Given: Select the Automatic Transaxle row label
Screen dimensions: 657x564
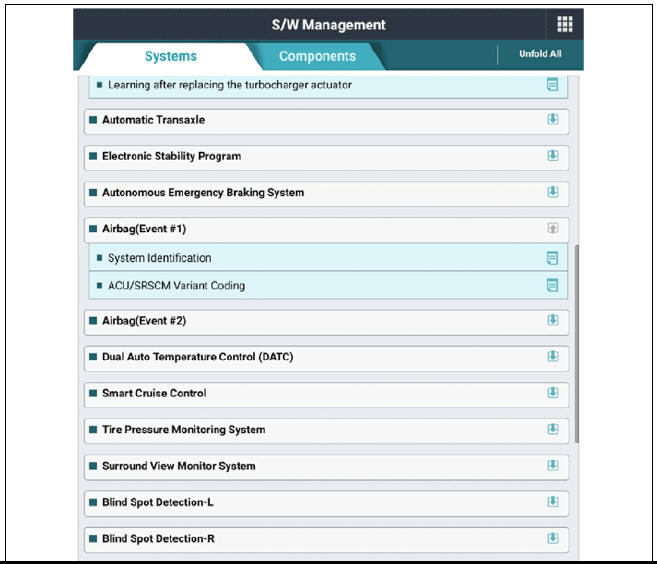Looking at the screenshot, I should [153, 120].
